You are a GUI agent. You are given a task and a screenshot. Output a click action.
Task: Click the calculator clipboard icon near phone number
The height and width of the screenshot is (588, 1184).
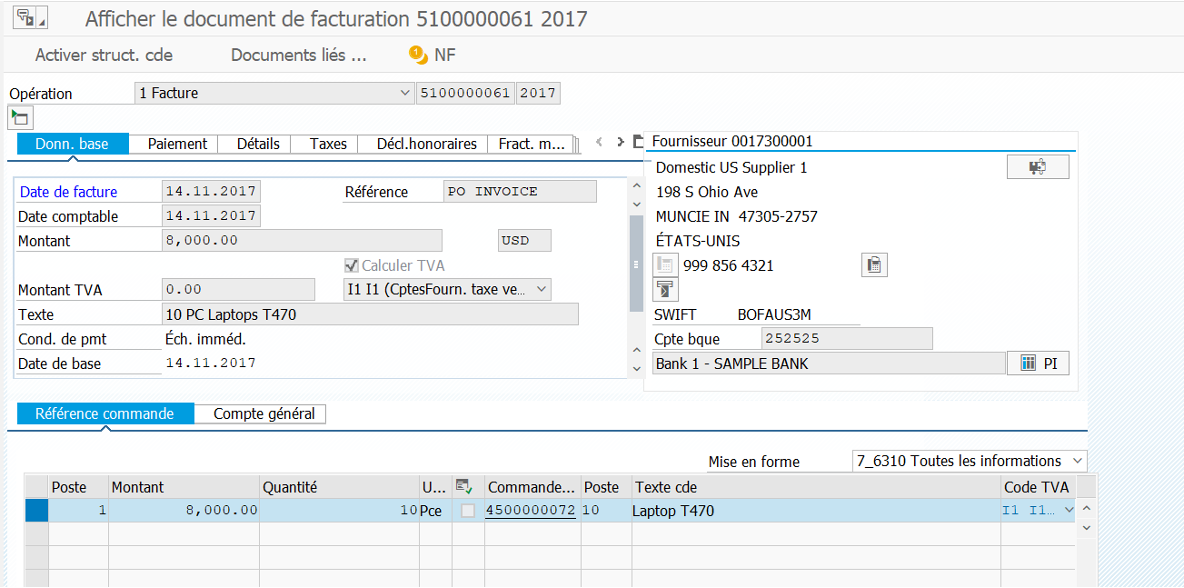pyautogui.click(x=873, y=265)
